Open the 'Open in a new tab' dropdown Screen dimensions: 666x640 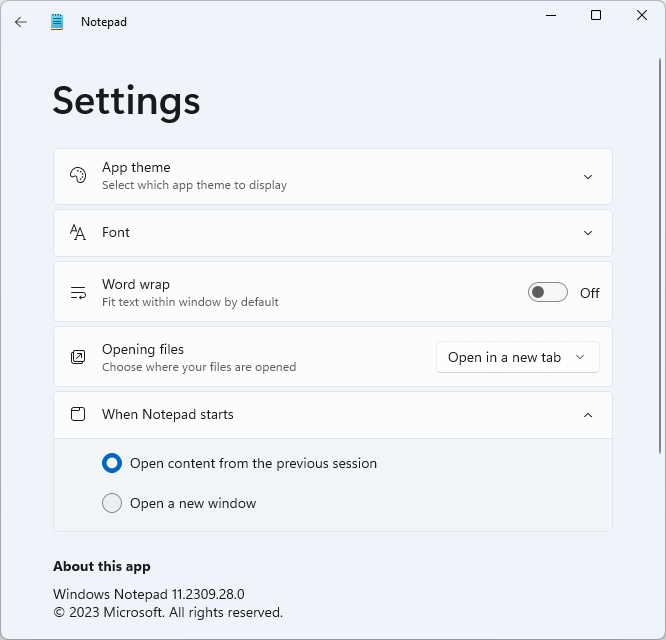click(x=518, y=357)
